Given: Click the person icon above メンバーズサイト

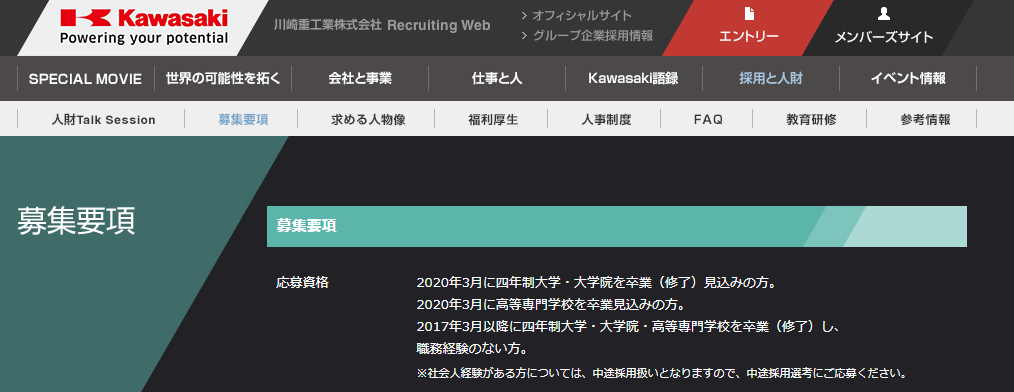Looking at the screenshot, I should click(x=883, y=14).
